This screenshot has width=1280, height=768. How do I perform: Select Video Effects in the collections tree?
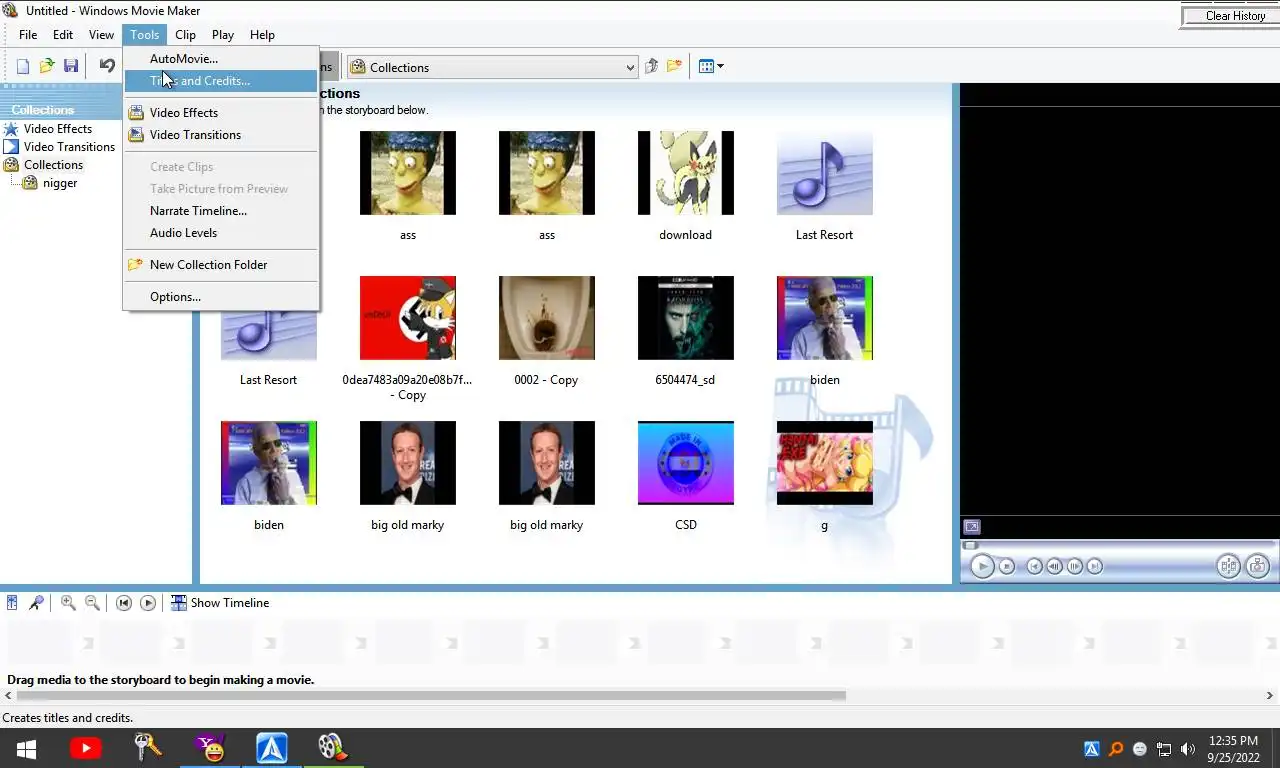click(x=58, y=129)
